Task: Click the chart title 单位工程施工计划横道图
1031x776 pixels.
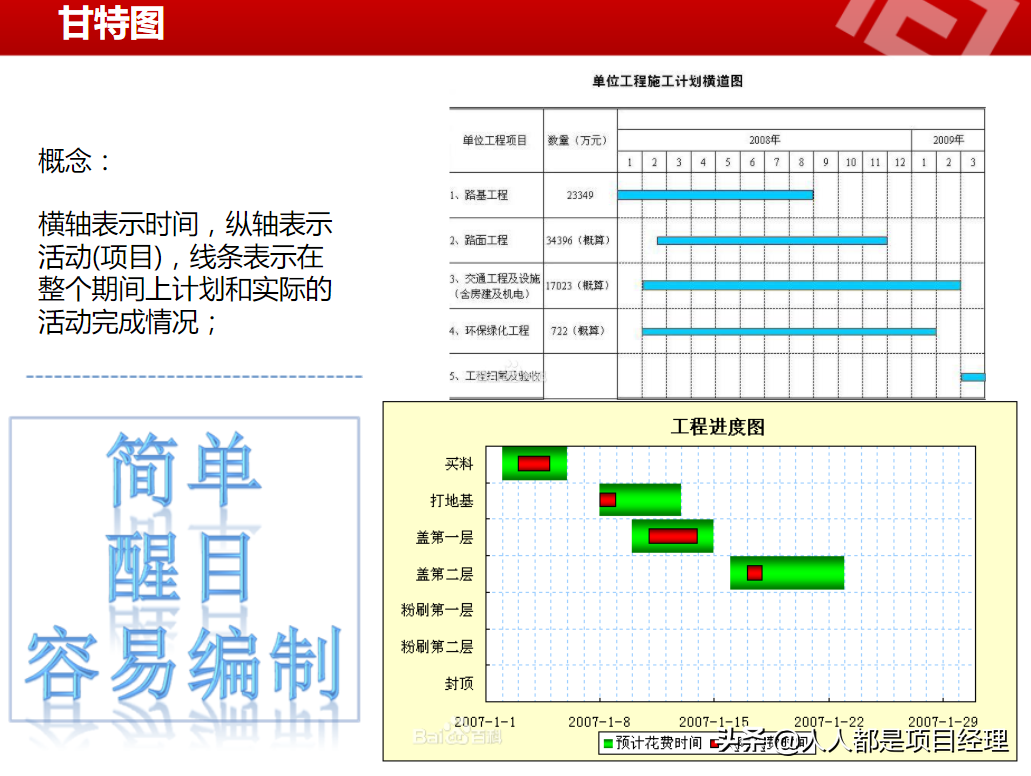Action: click(667, 81)
